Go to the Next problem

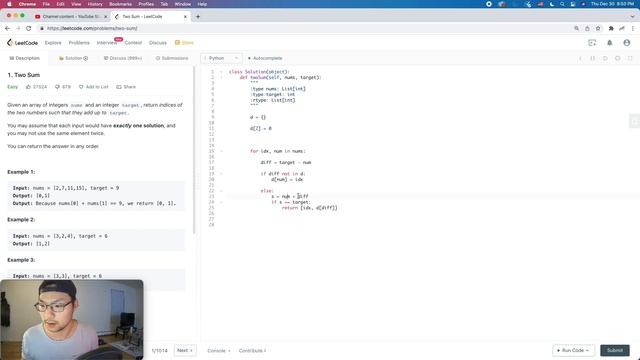tap(185, 350)
